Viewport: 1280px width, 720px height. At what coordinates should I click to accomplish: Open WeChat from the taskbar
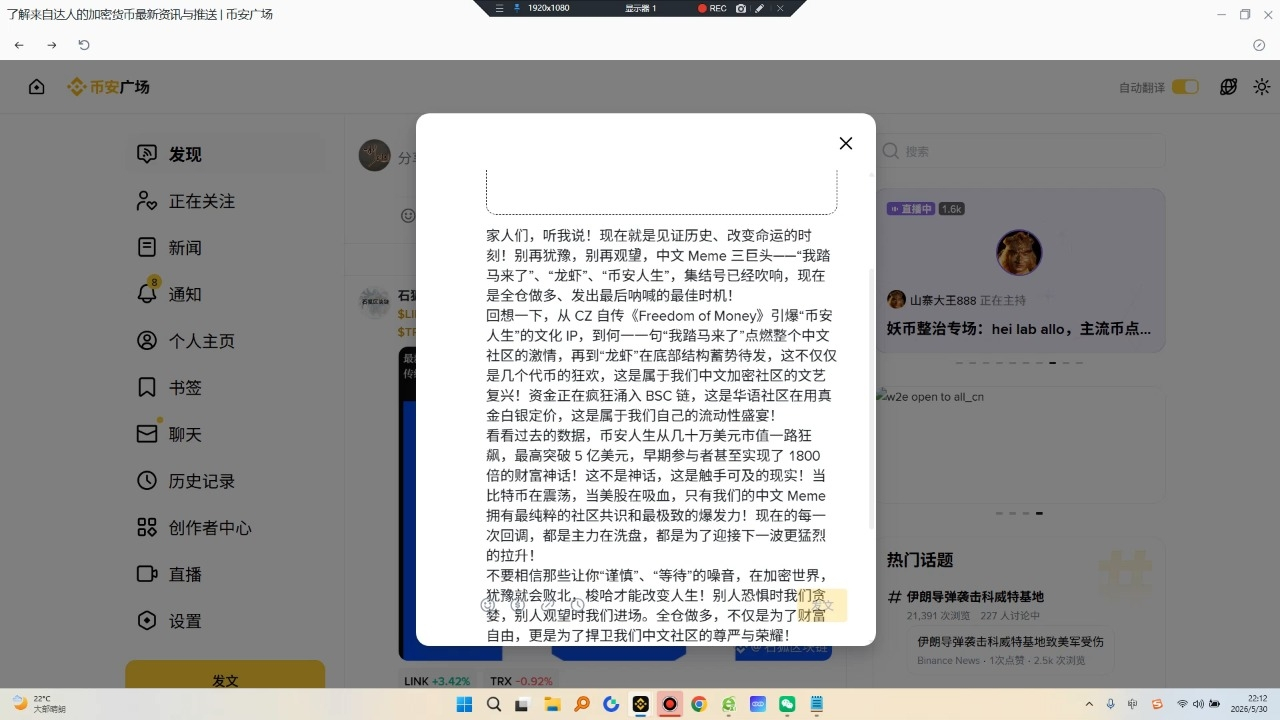pyautogui.click(x=787, y=704)
